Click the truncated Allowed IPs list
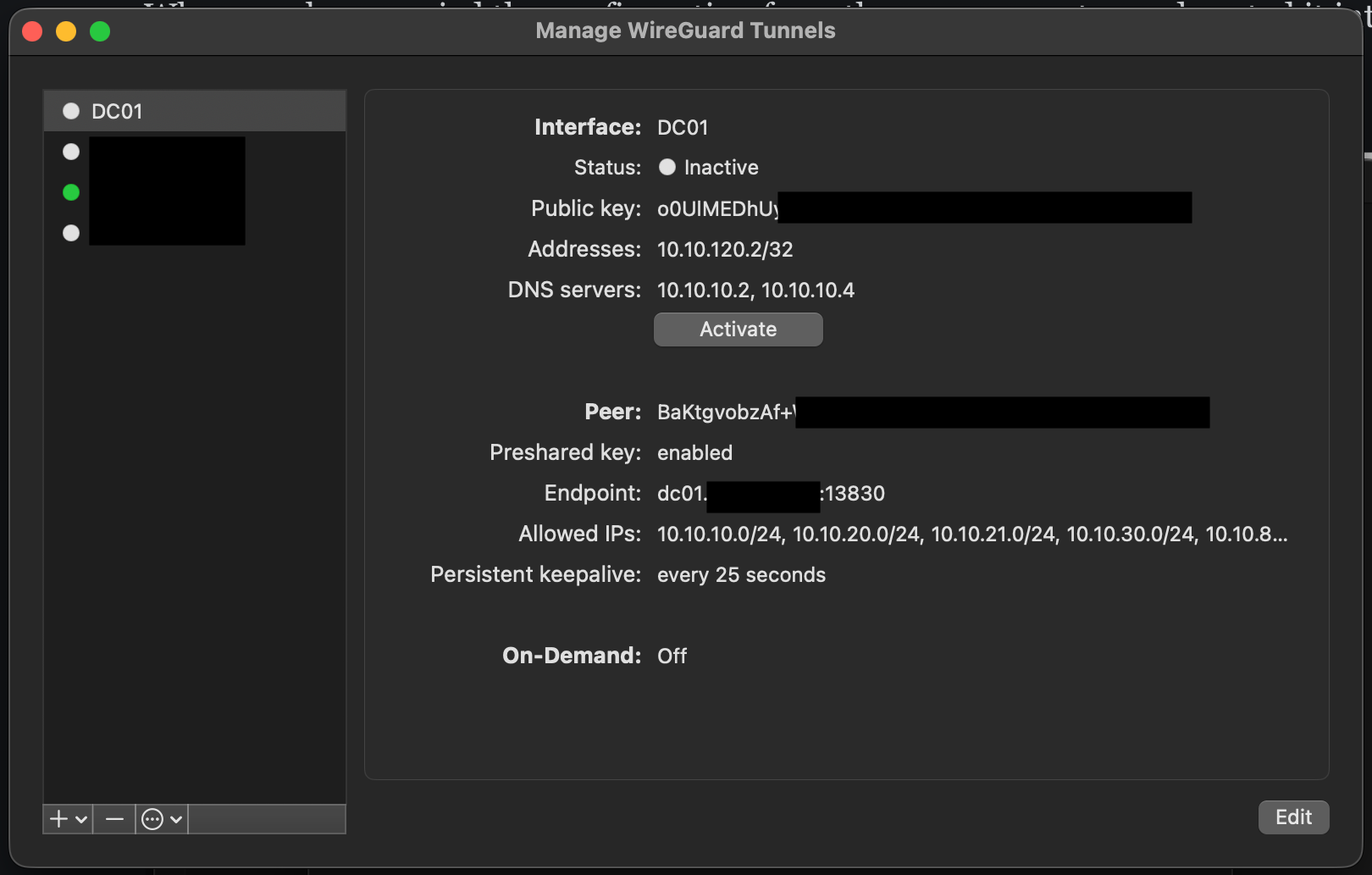This screenshot has height=875, width=1372. tap(971, 534)
